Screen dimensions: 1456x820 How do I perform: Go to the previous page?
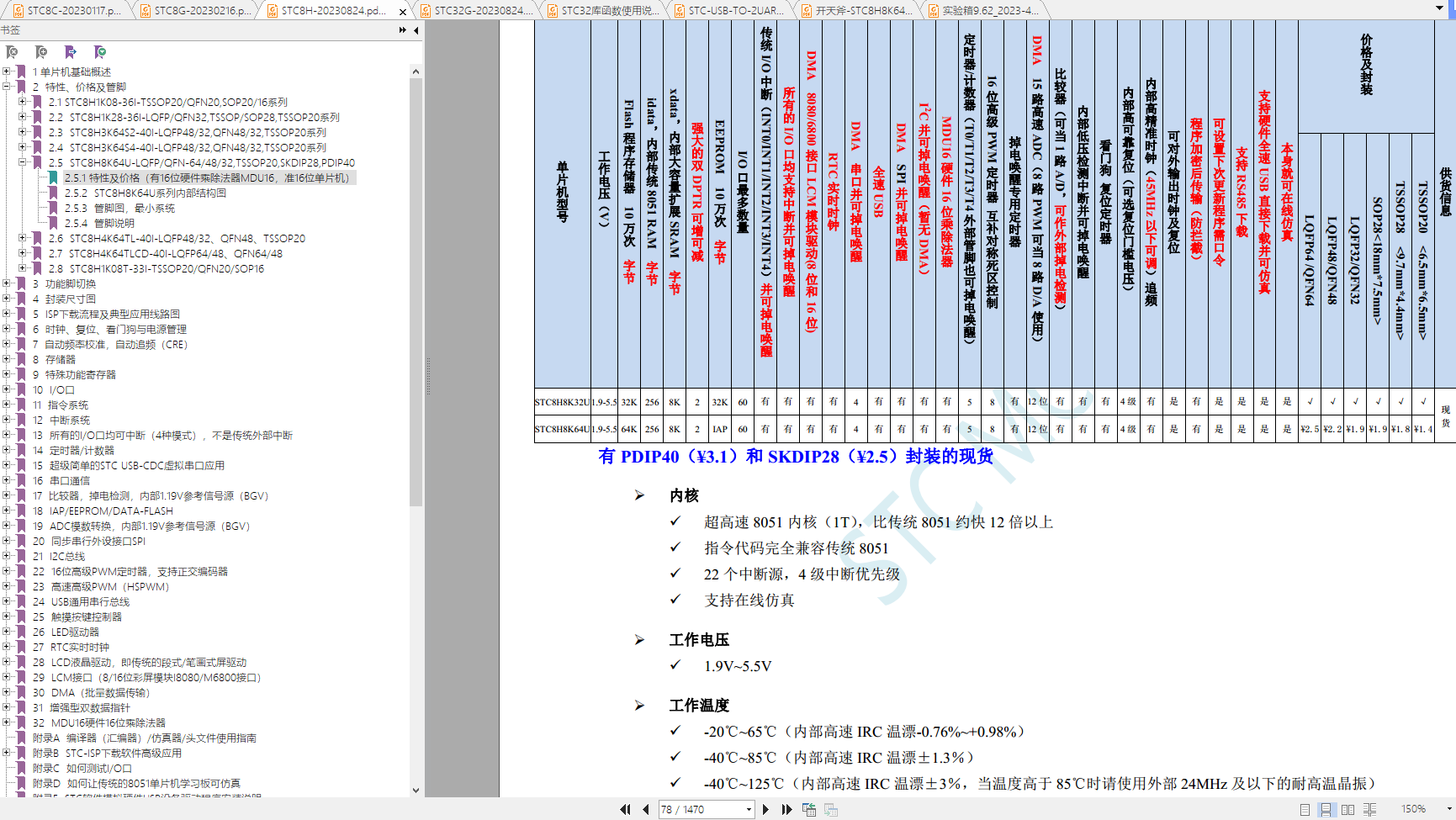click(x=646, y=809)
